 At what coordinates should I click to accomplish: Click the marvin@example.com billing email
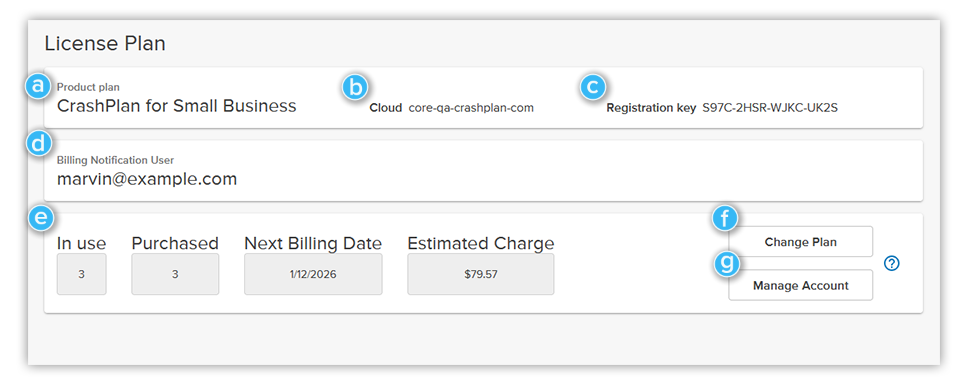pos(147,179)
